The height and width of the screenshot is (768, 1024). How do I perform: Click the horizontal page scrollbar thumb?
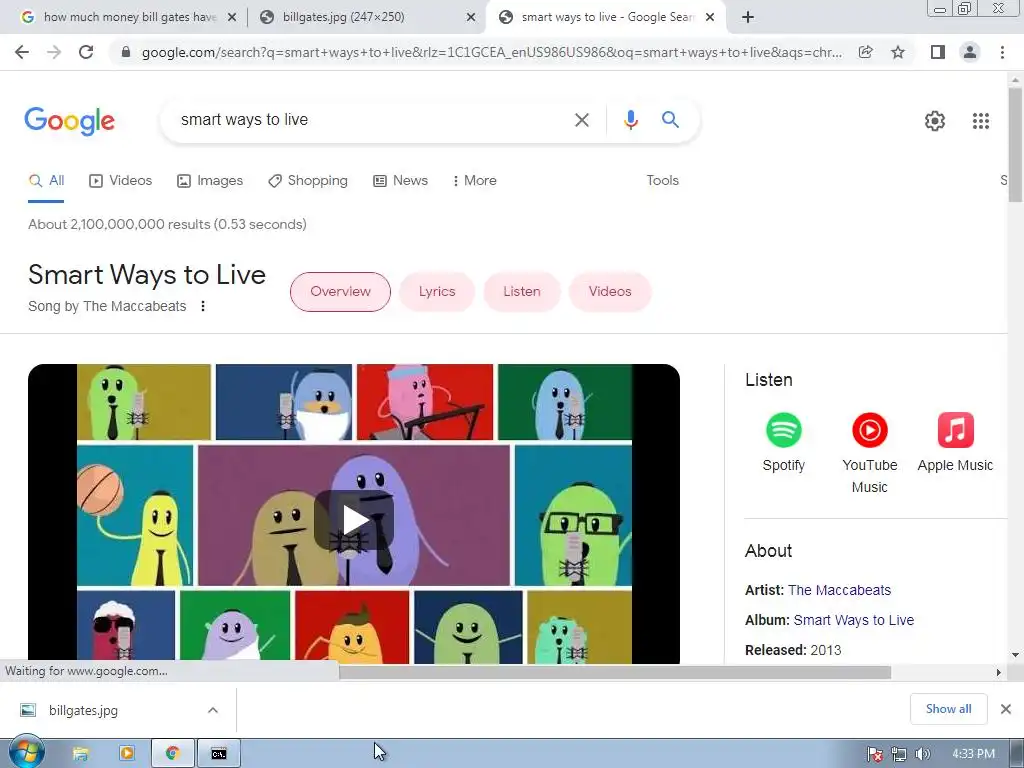[615, 672]
